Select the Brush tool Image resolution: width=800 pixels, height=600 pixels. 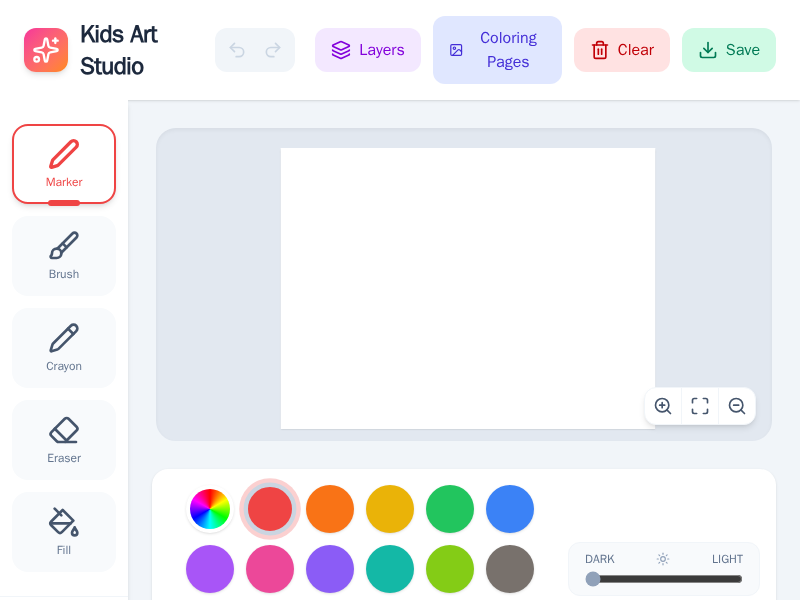[x=64, y=255]
